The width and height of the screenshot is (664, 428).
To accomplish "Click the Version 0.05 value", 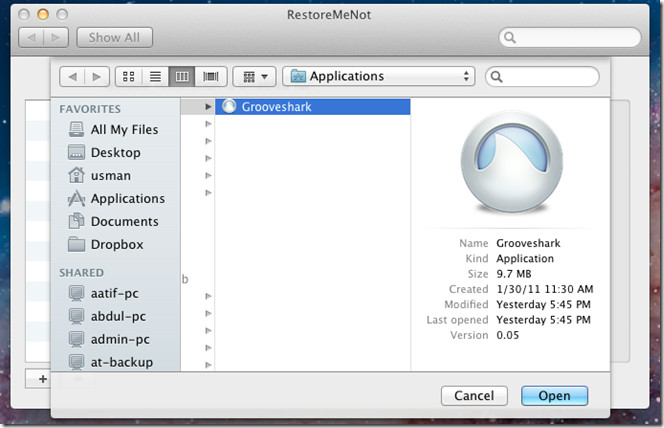I will pos(507,335).
